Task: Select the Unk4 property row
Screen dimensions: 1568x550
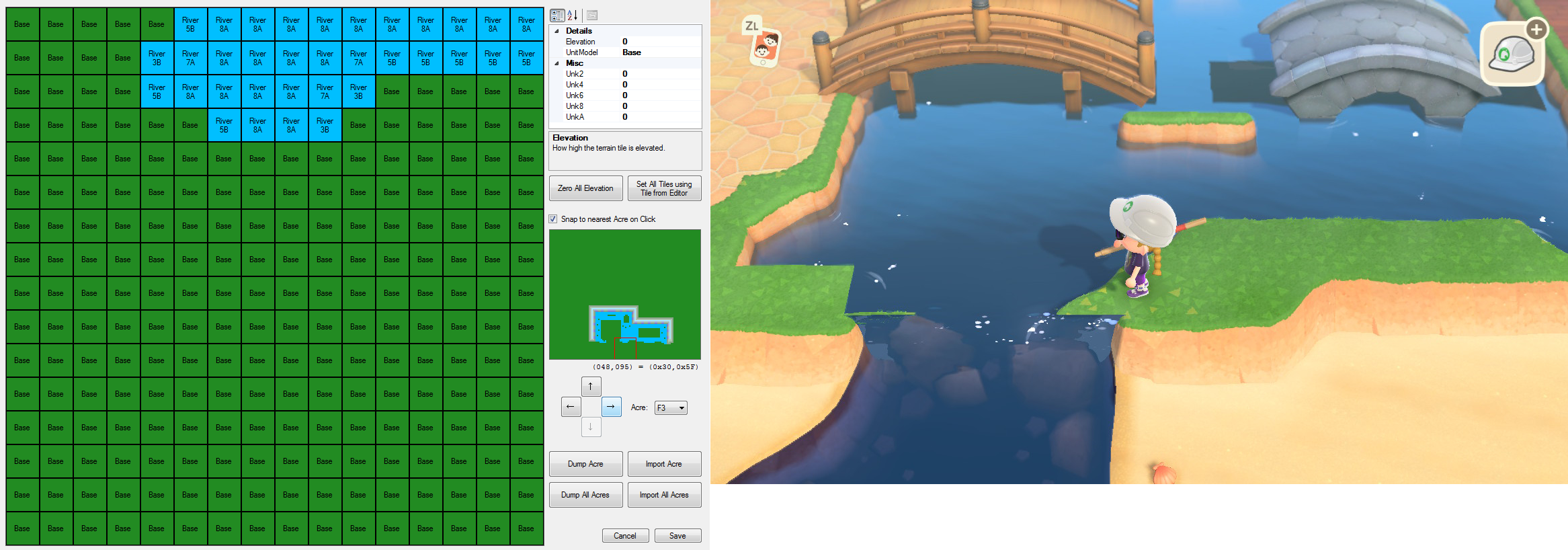Action: coord(626,85)
